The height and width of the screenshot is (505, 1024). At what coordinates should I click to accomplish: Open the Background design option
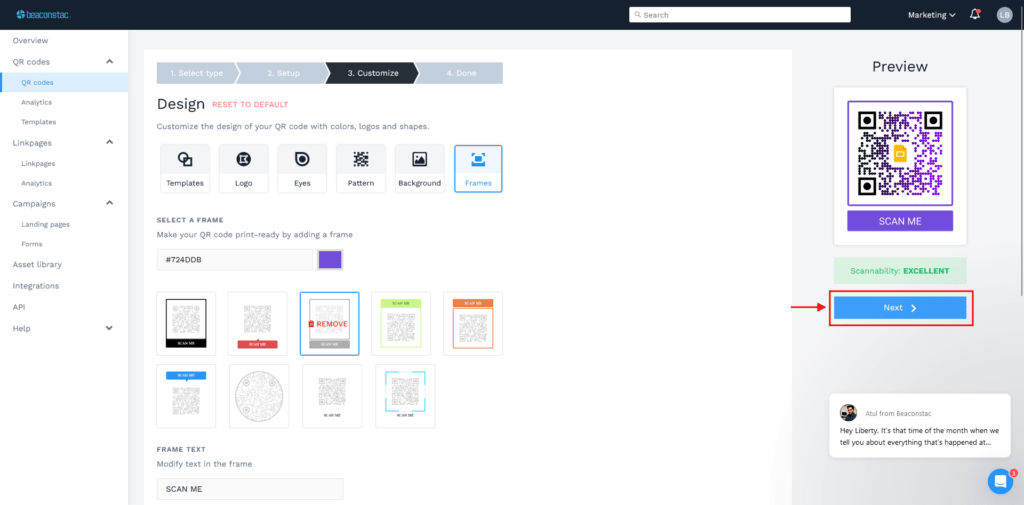point(420,169)
